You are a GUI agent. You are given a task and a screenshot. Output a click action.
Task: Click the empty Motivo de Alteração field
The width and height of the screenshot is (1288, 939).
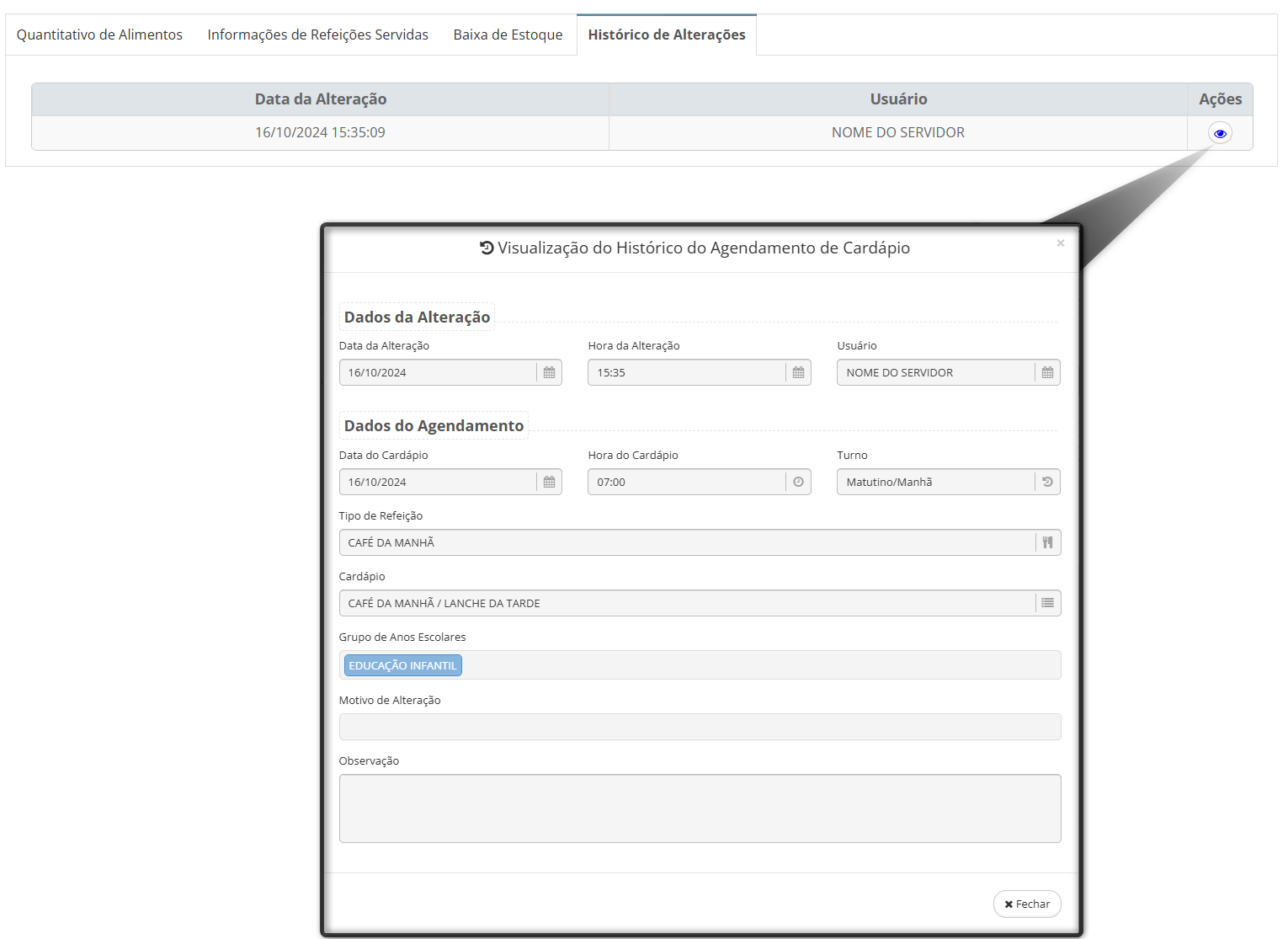click(x=700, y=727)
